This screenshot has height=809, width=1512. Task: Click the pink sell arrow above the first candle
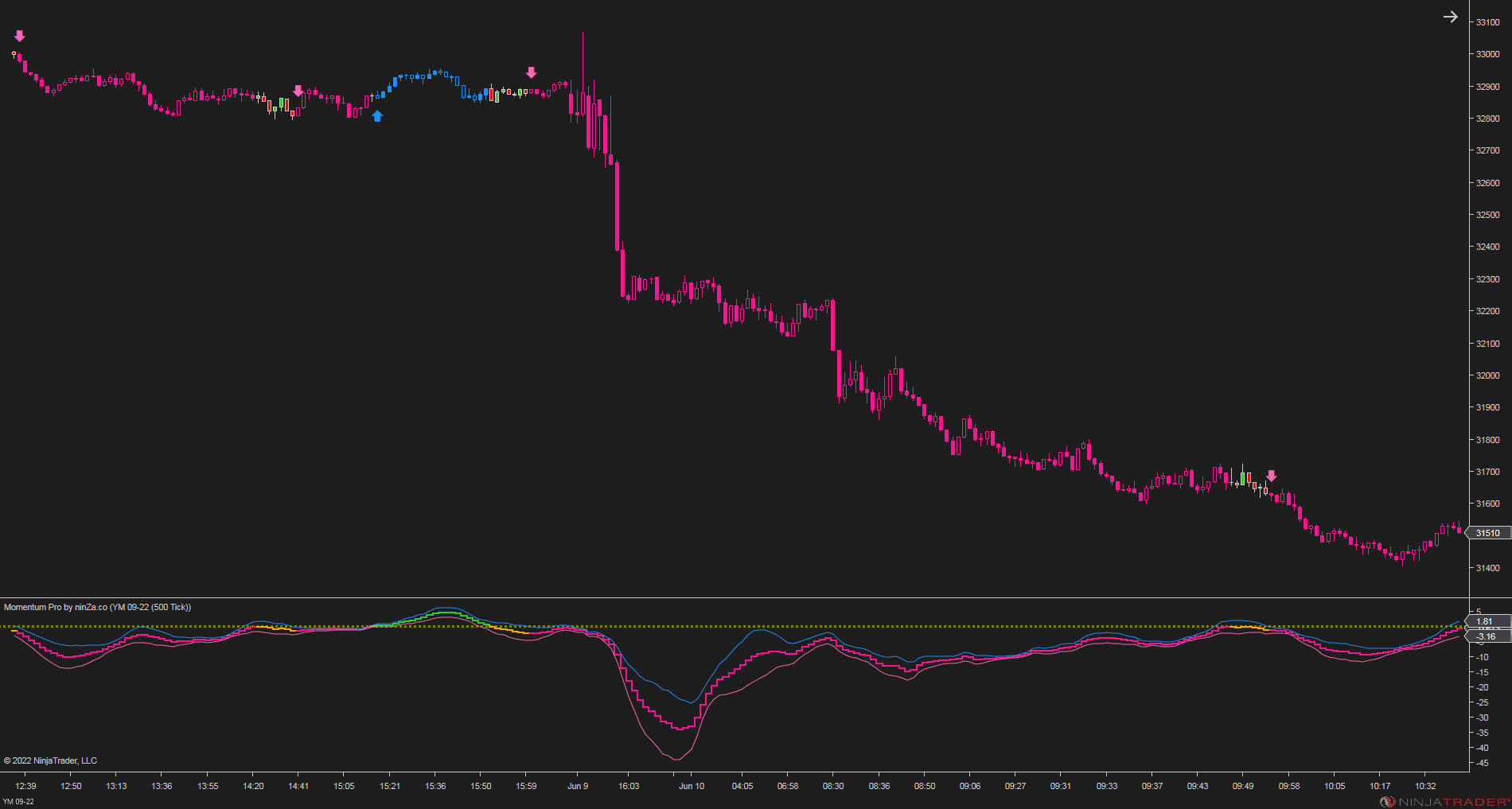coord(20,36)
